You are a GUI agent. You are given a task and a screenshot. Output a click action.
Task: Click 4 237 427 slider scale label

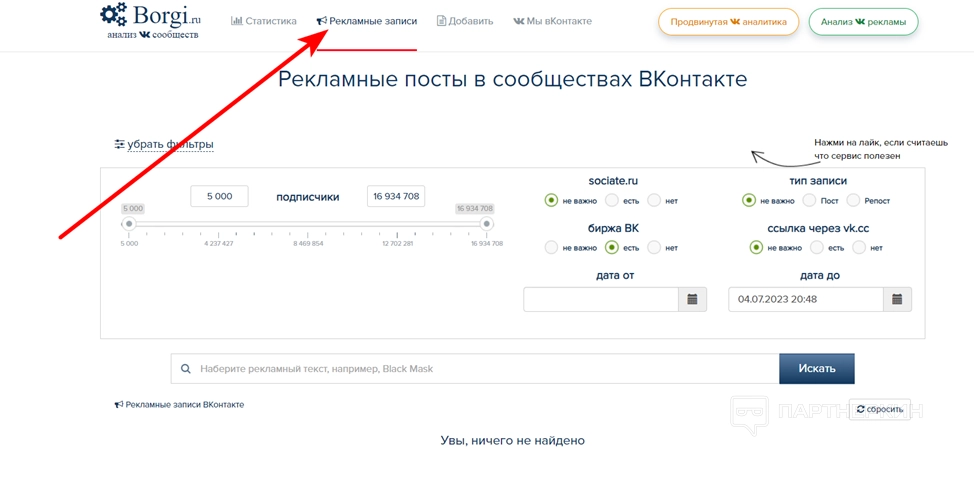[219, 243]
